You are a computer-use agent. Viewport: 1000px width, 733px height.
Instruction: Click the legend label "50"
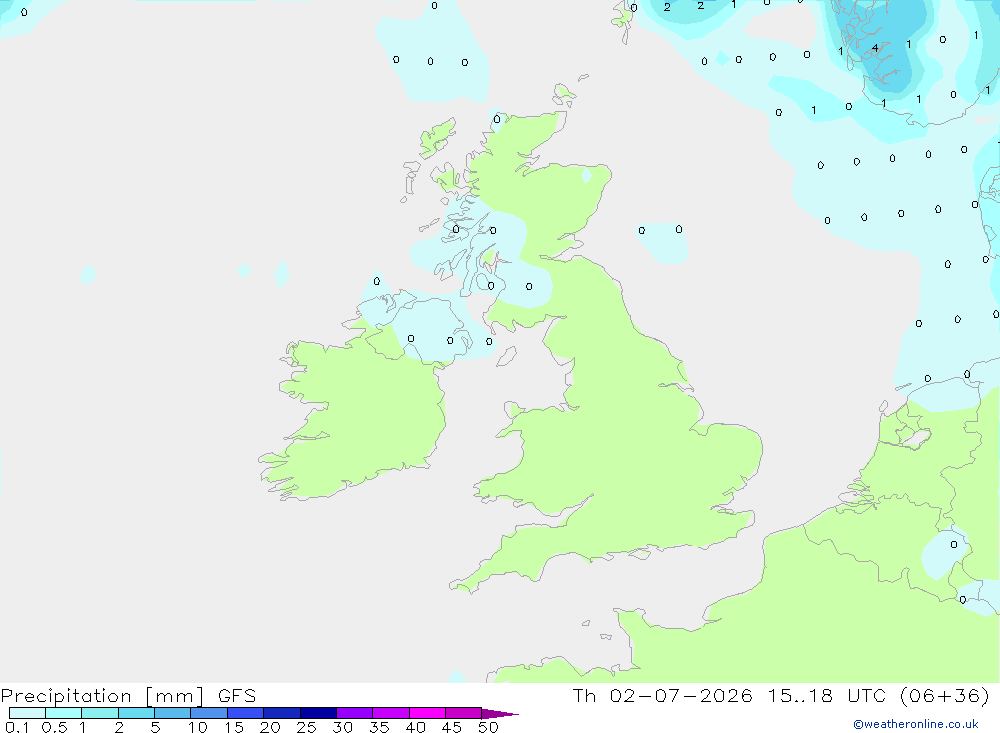click(489, 727)
